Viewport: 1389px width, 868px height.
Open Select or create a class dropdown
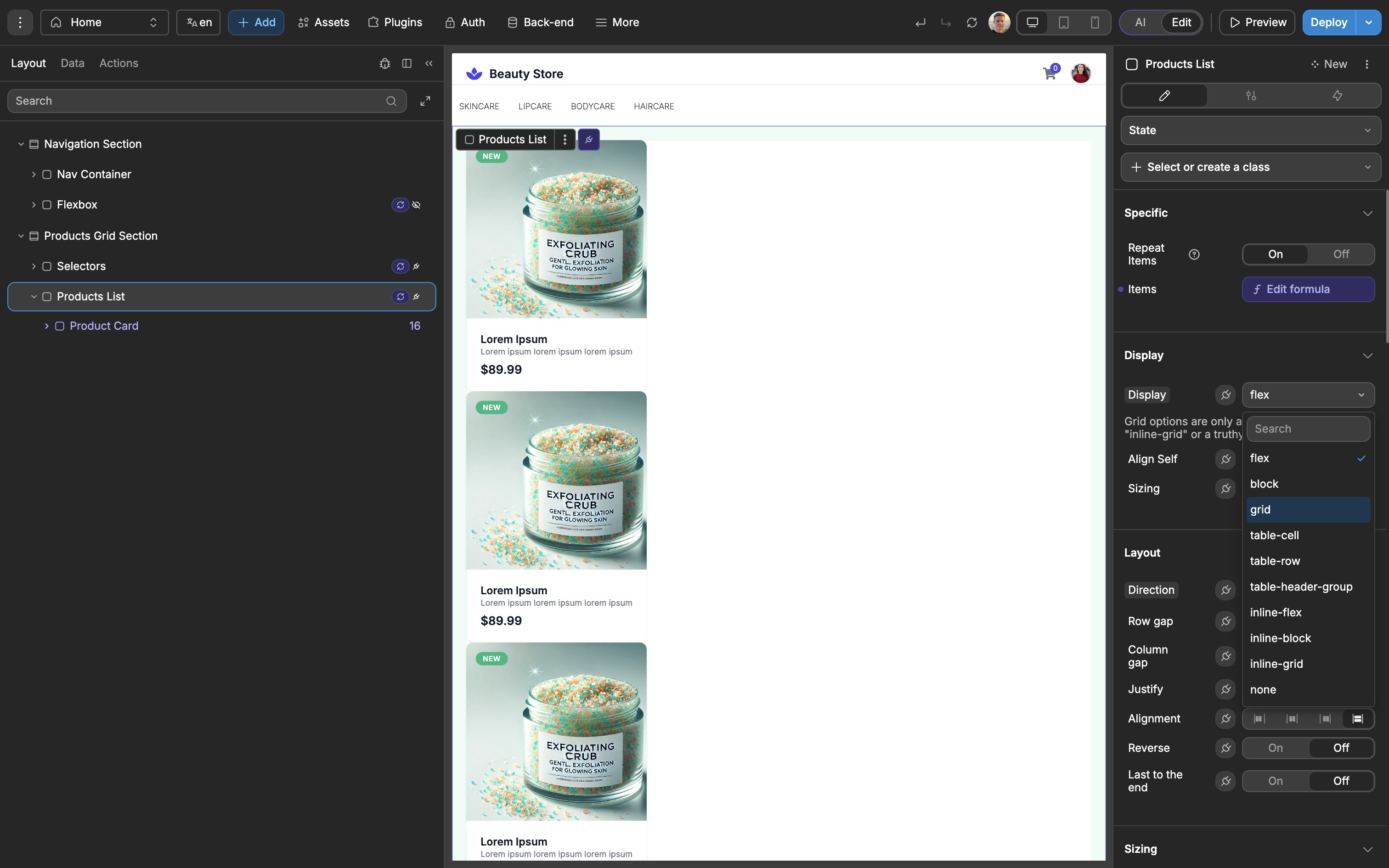coord(1251,167)
